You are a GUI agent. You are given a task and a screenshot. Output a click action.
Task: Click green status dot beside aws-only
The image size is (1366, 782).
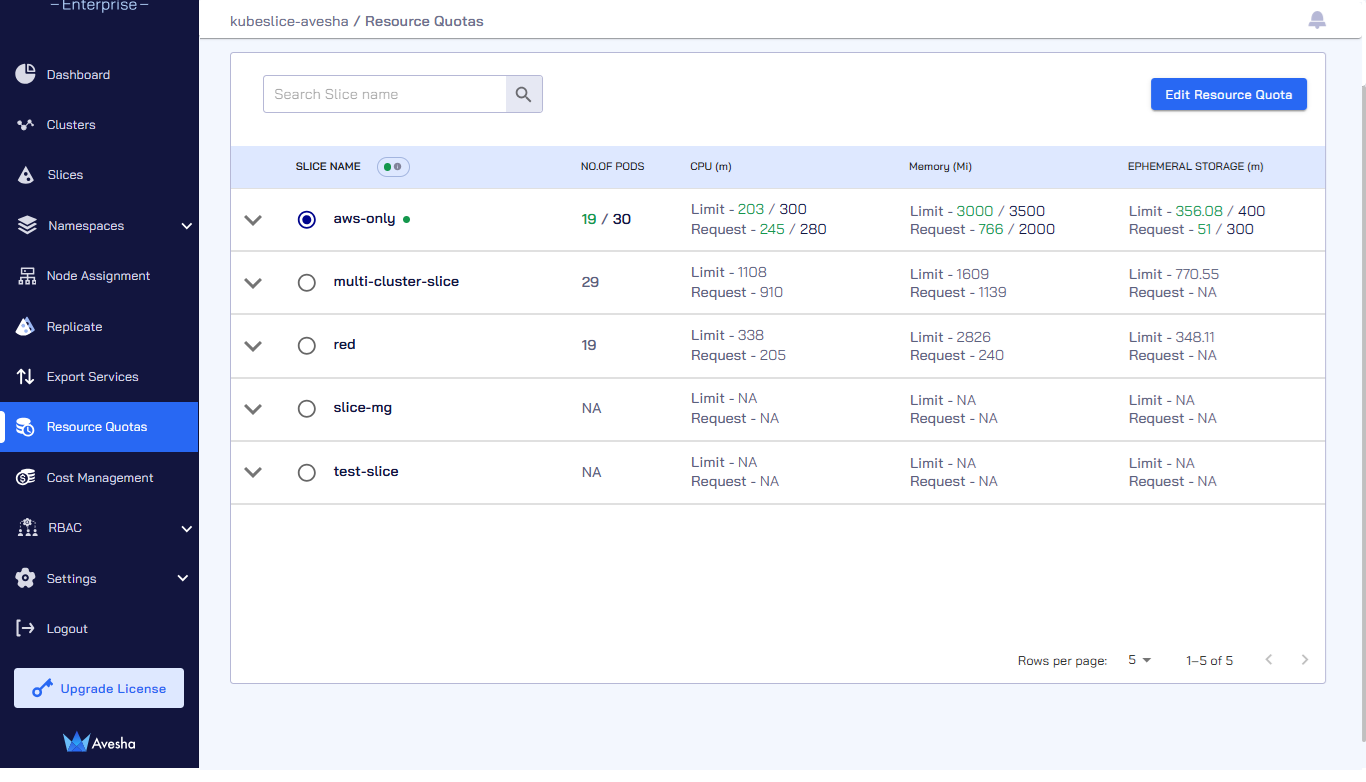coord(406,219)
